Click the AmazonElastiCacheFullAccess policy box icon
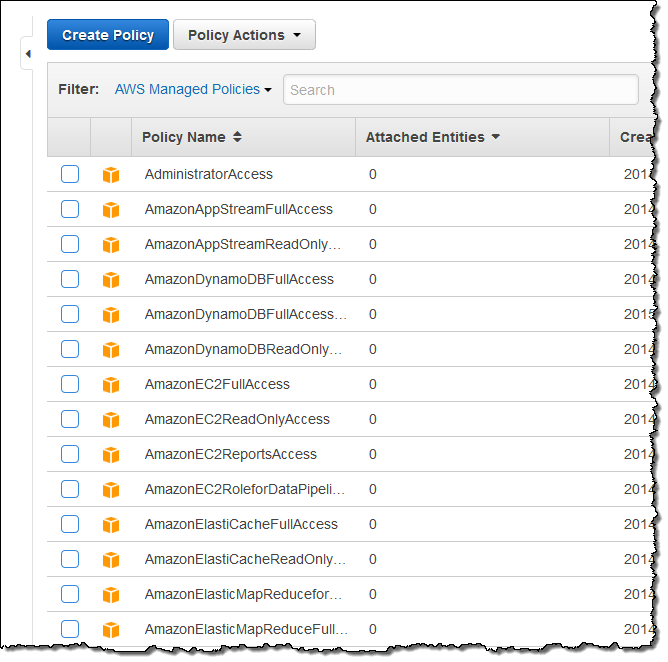 coord(111,525)
